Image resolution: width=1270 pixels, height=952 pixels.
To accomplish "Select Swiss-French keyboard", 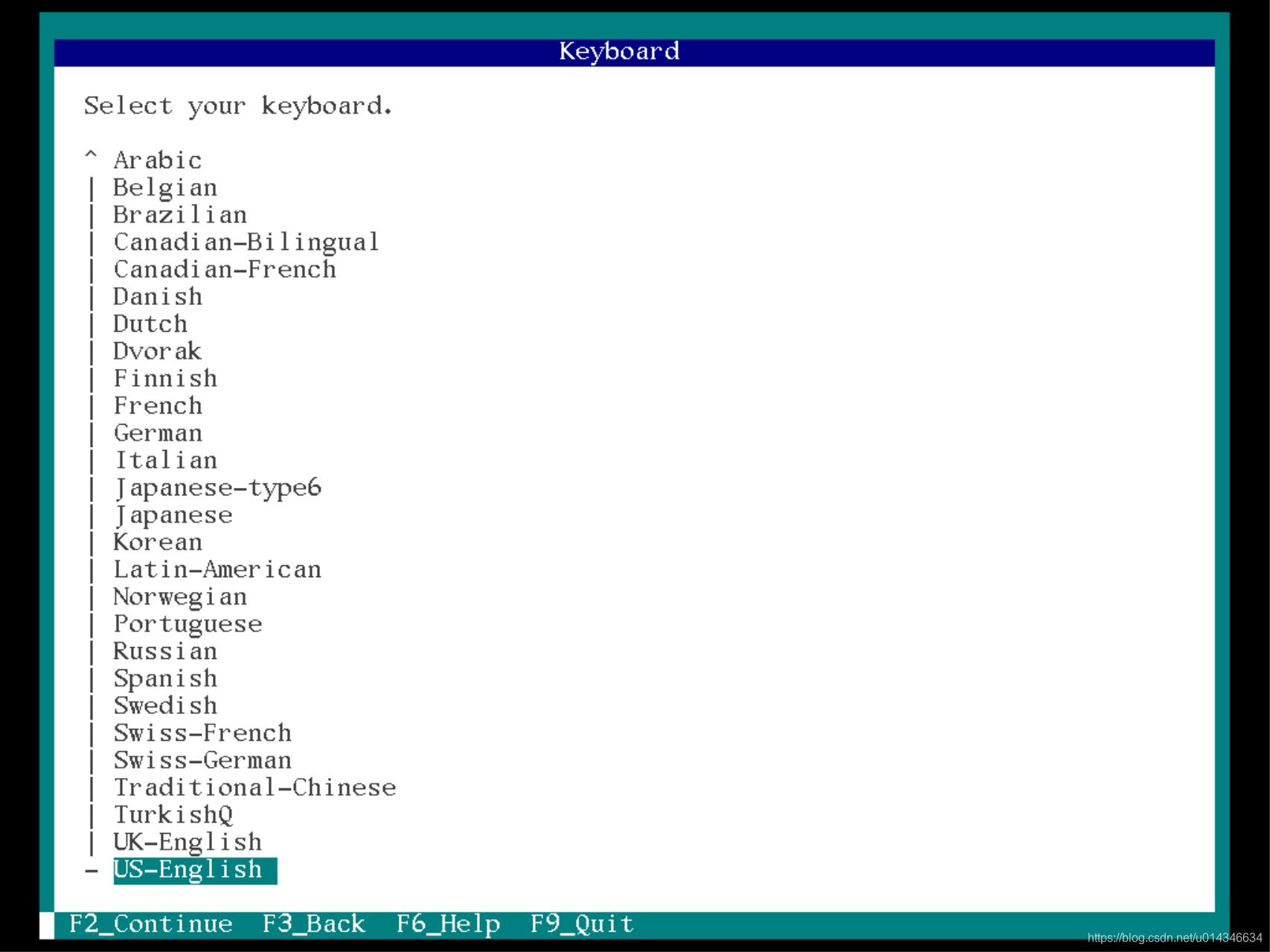I will point(202,733).
